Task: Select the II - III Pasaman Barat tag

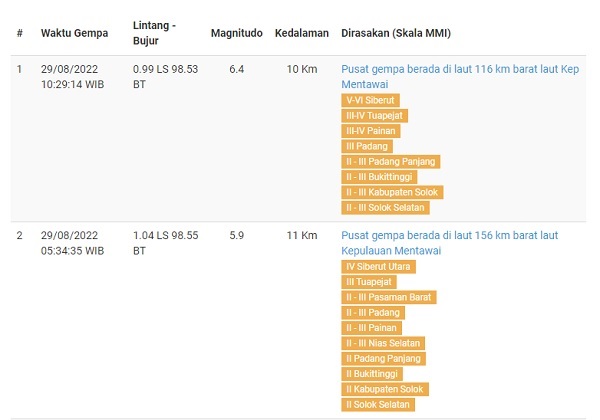Action: (389, 297)
